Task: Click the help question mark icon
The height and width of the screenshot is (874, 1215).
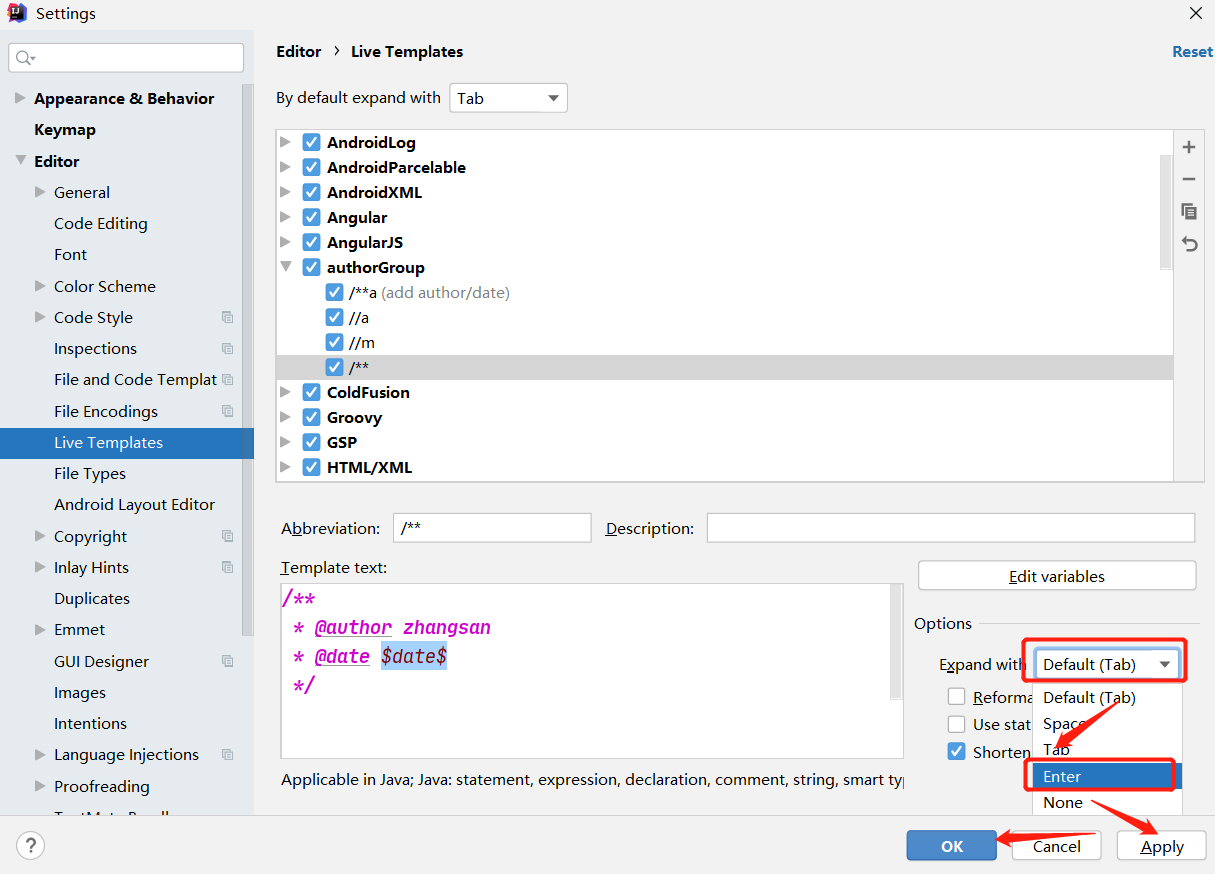Action: [x=30, y=845]
